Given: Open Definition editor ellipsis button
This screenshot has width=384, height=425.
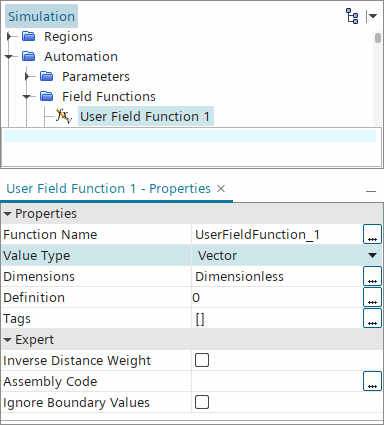Looking at the screenshot, I should click(372, 297).
